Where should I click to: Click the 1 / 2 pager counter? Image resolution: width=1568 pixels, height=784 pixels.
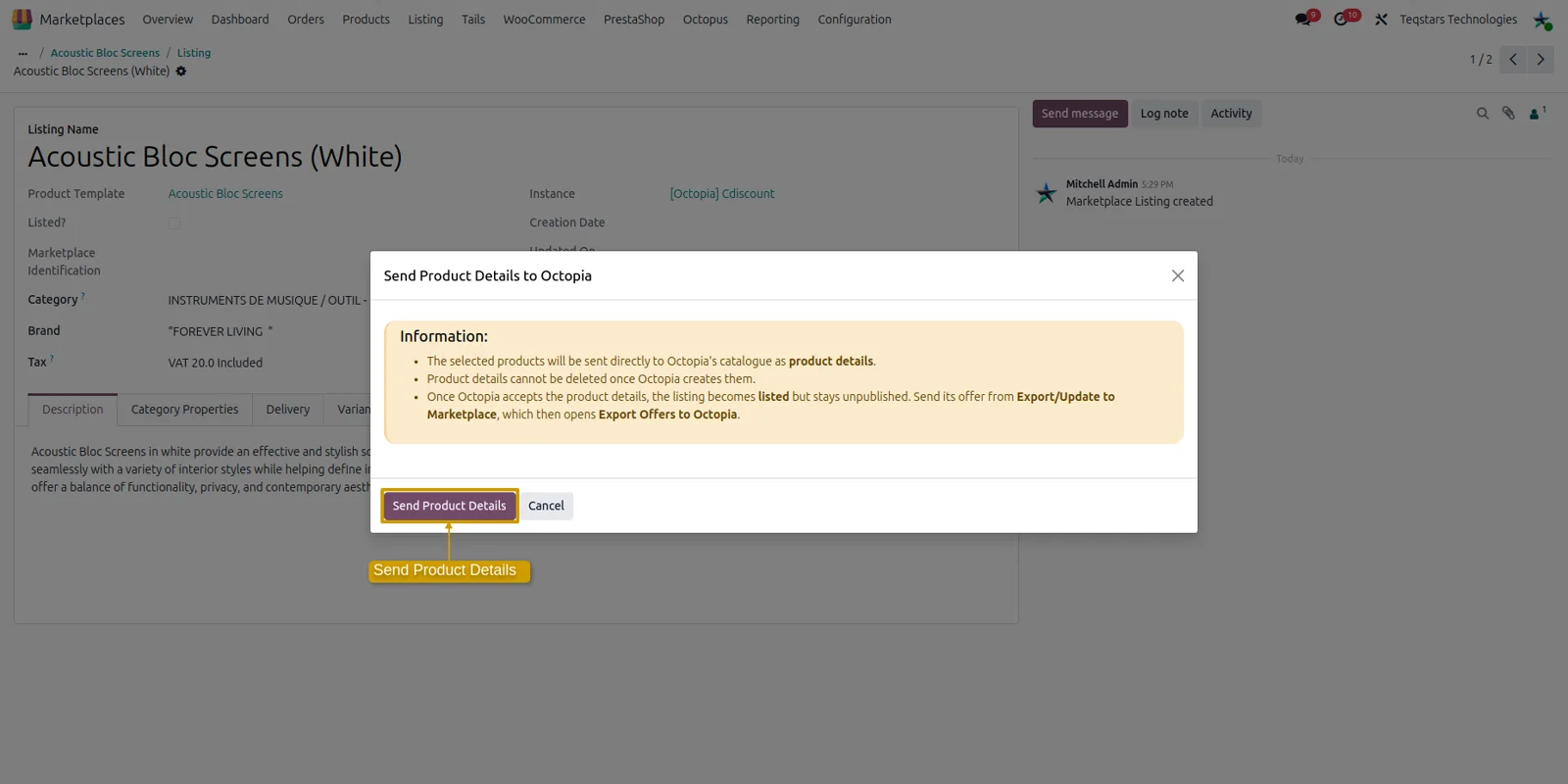coord(1481,60)
